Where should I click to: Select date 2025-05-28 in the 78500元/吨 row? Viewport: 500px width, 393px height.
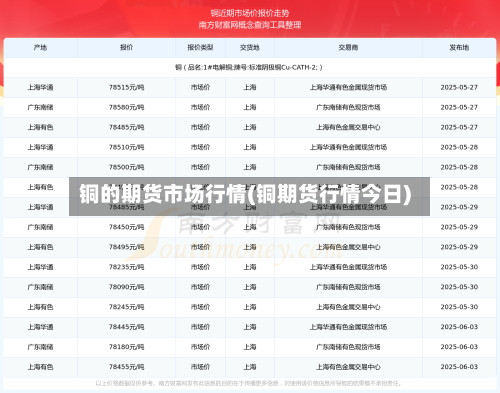[459, 167]
